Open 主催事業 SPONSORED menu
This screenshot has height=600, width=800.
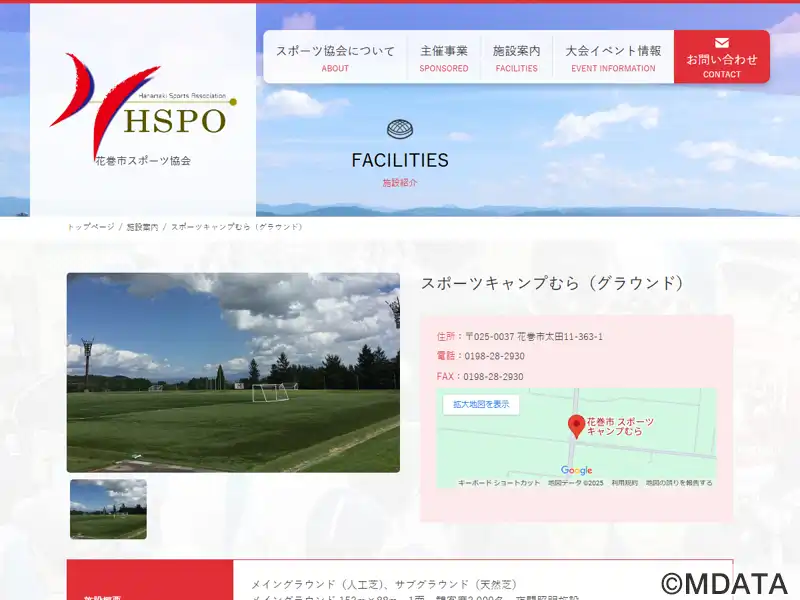point(444,58)
